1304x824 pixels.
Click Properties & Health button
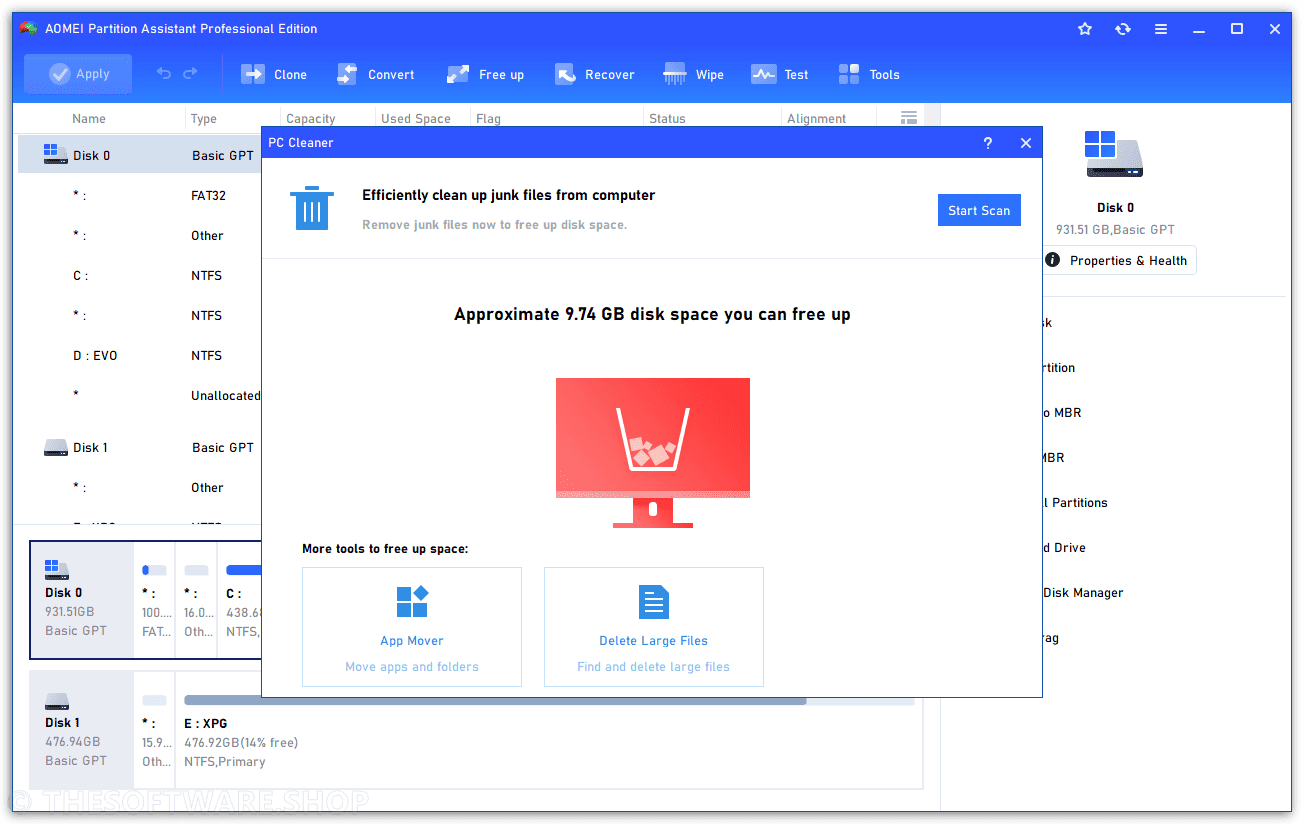(x=1118, y=260)
